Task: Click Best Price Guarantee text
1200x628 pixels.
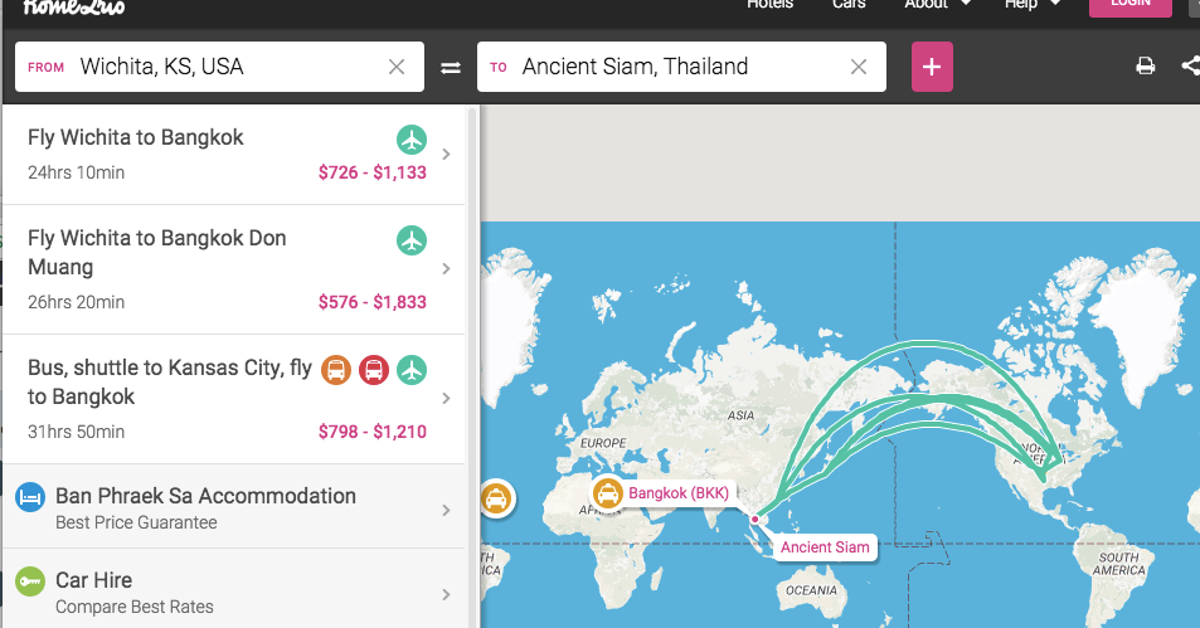Action: pos(136,522)
